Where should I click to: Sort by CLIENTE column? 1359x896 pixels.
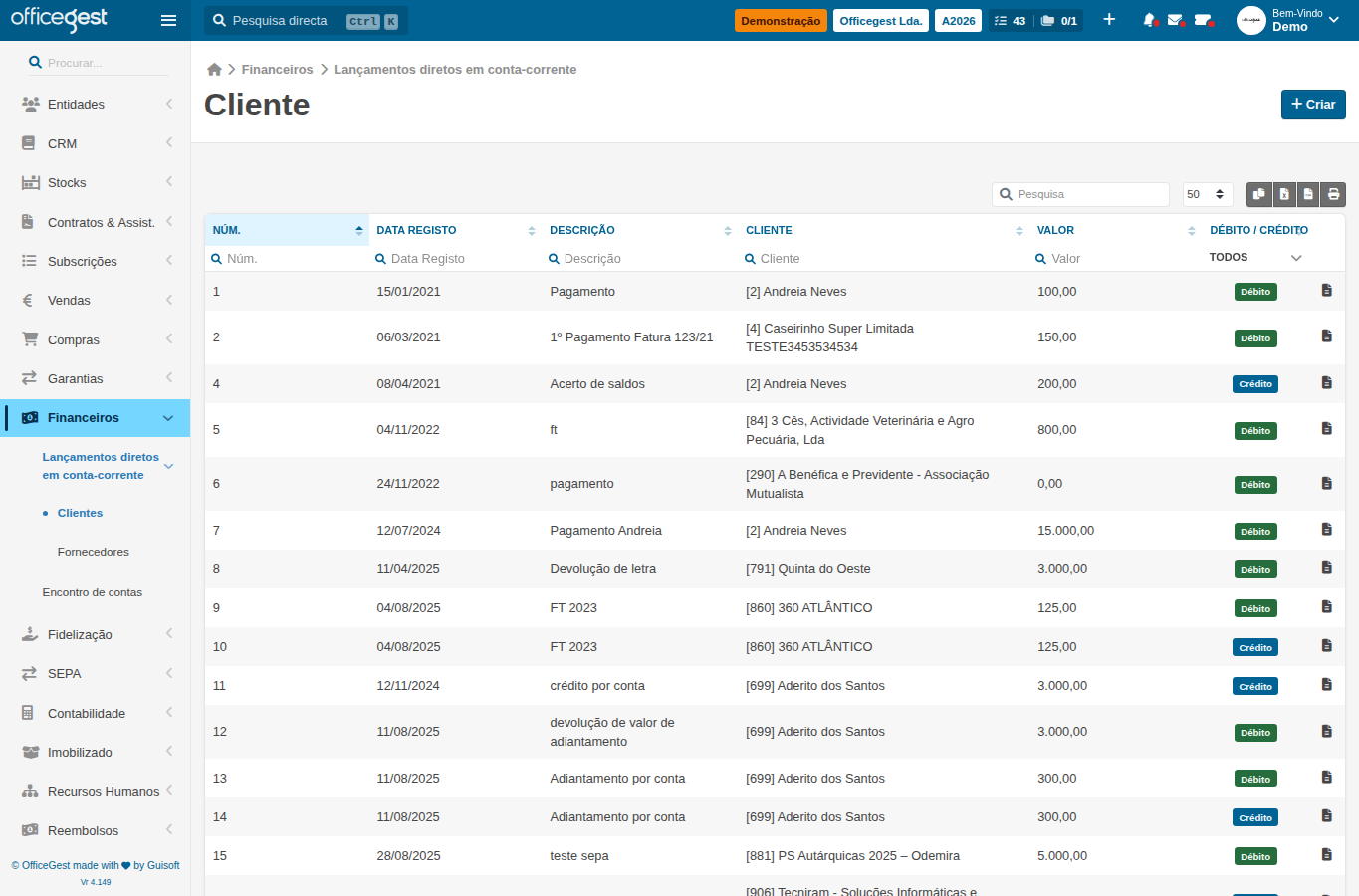pyautogui.click(x=884, y=230)
